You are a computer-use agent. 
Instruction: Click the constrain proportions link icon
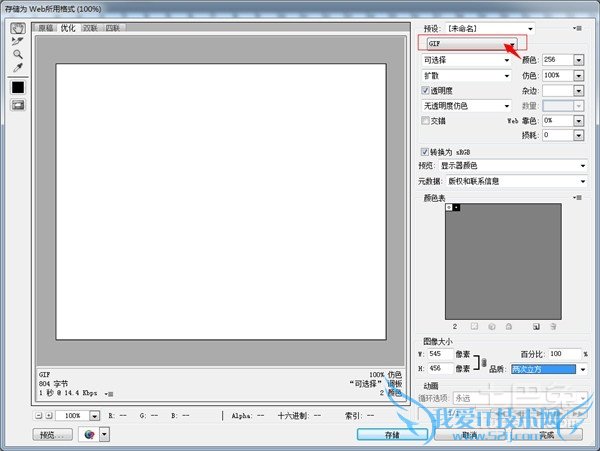(x=484, y=362)
